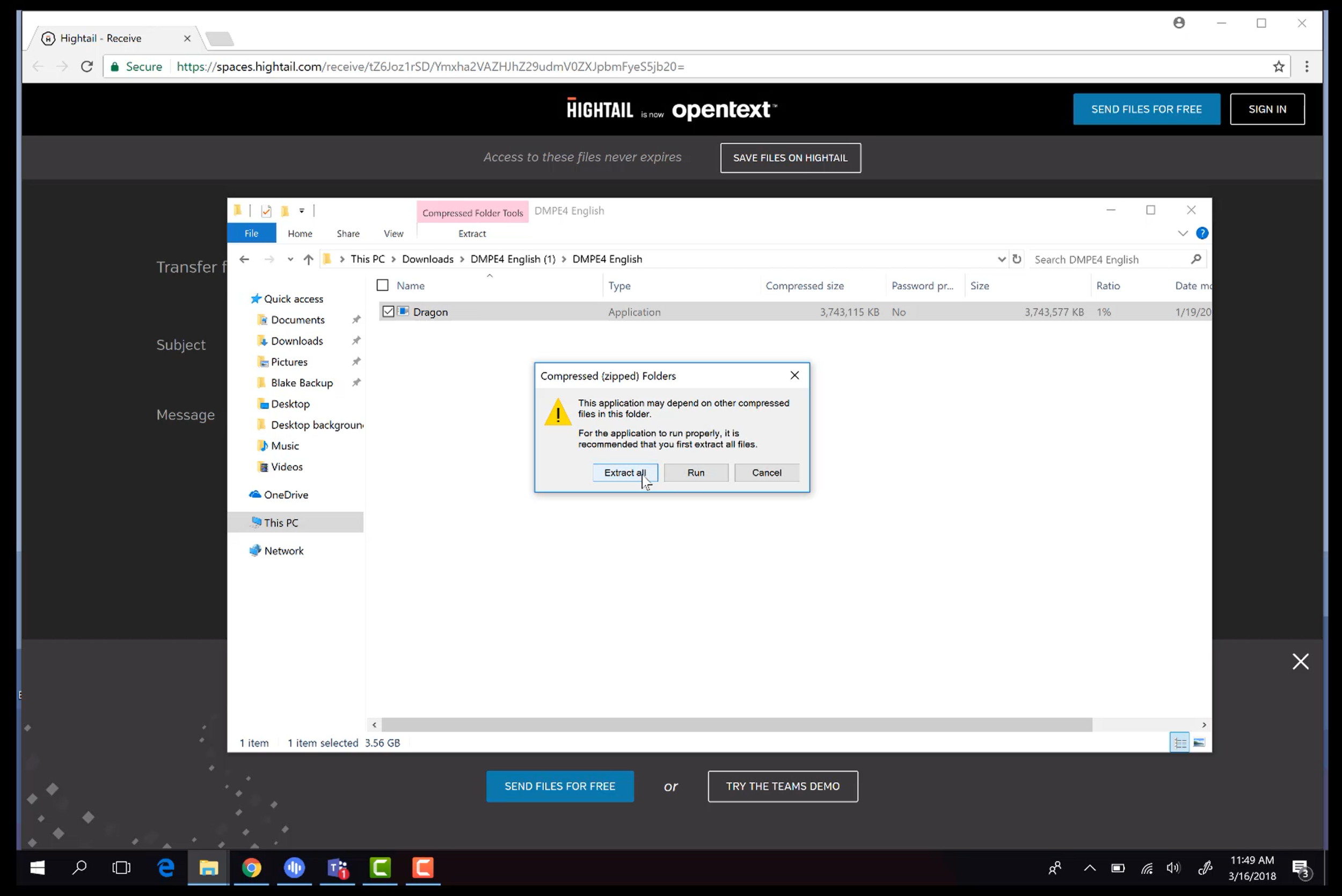1342x896 pixels.
Task: Open Microsoft Teams from the taskbar
Action: 337,868
